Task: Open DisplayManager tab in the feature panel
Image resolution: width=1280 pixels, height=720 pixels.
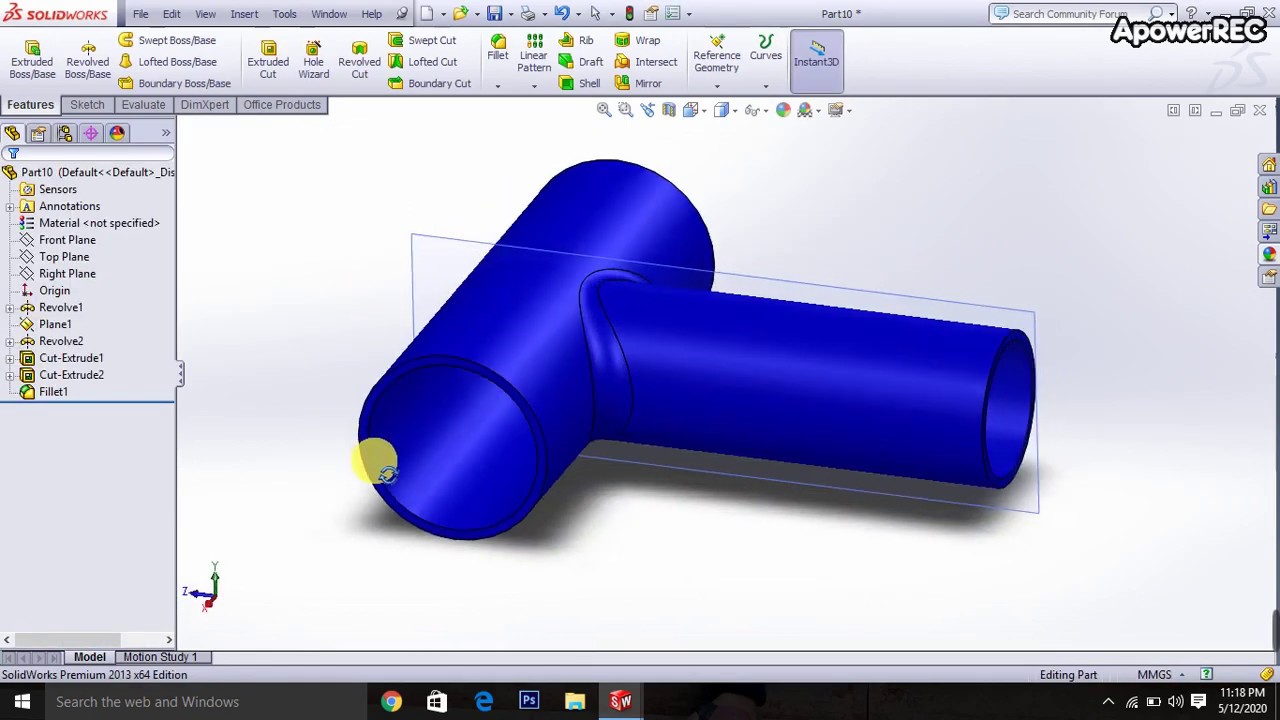Action: (117, 133)
